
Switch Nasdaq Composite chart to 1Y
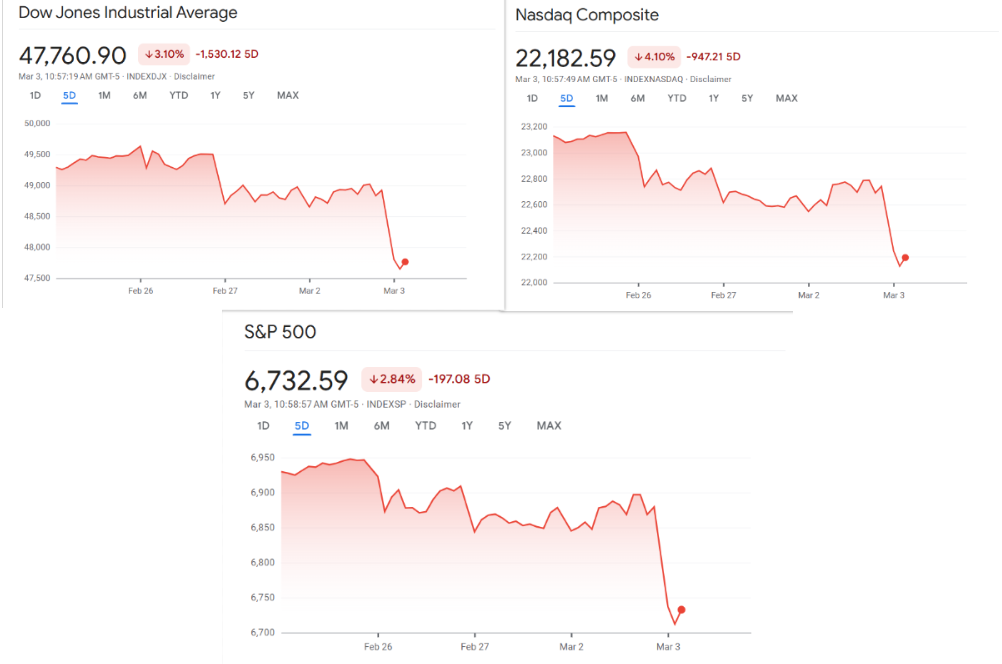714,99
